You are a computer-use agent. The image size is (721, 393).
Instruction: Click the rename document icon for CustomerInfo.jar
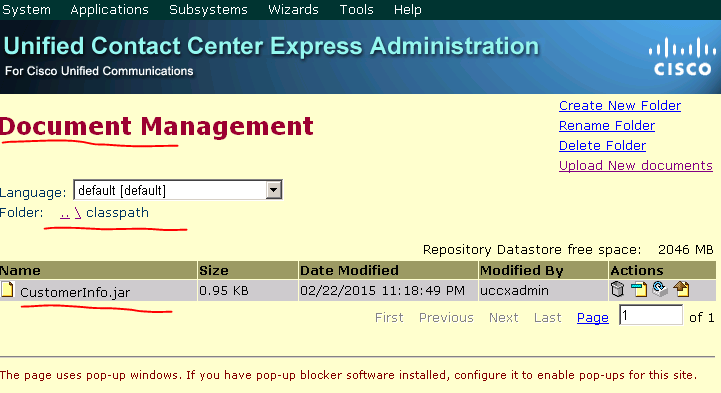tap(639, 289)
